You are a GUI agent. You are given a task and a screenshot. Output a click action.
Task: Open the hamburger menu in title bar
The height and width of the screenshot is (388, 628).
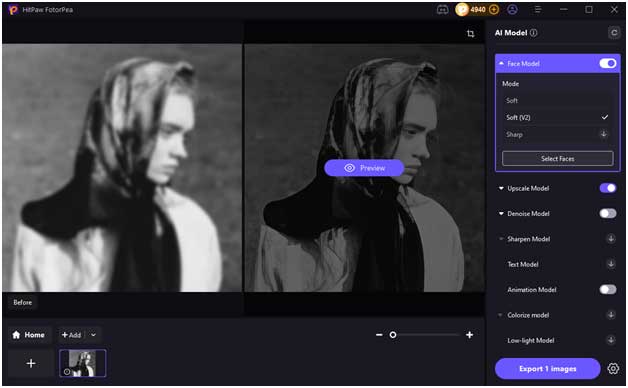(x=538, y=10)
